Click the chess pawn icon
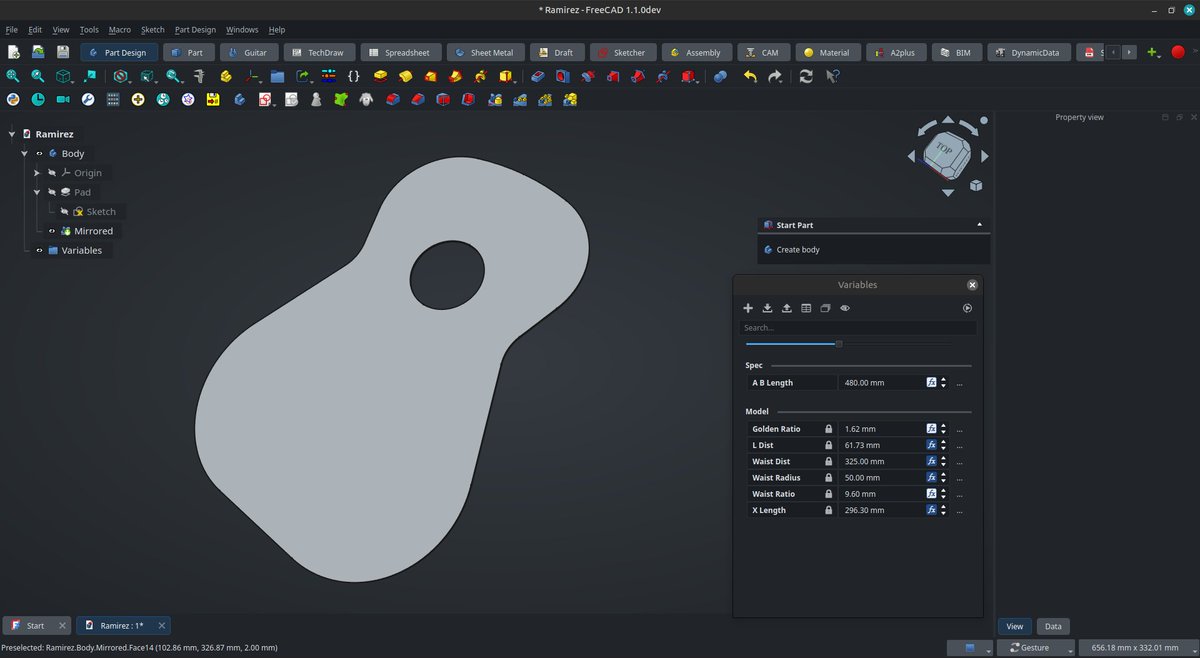The image size is (1200, 658). [316, 100]
